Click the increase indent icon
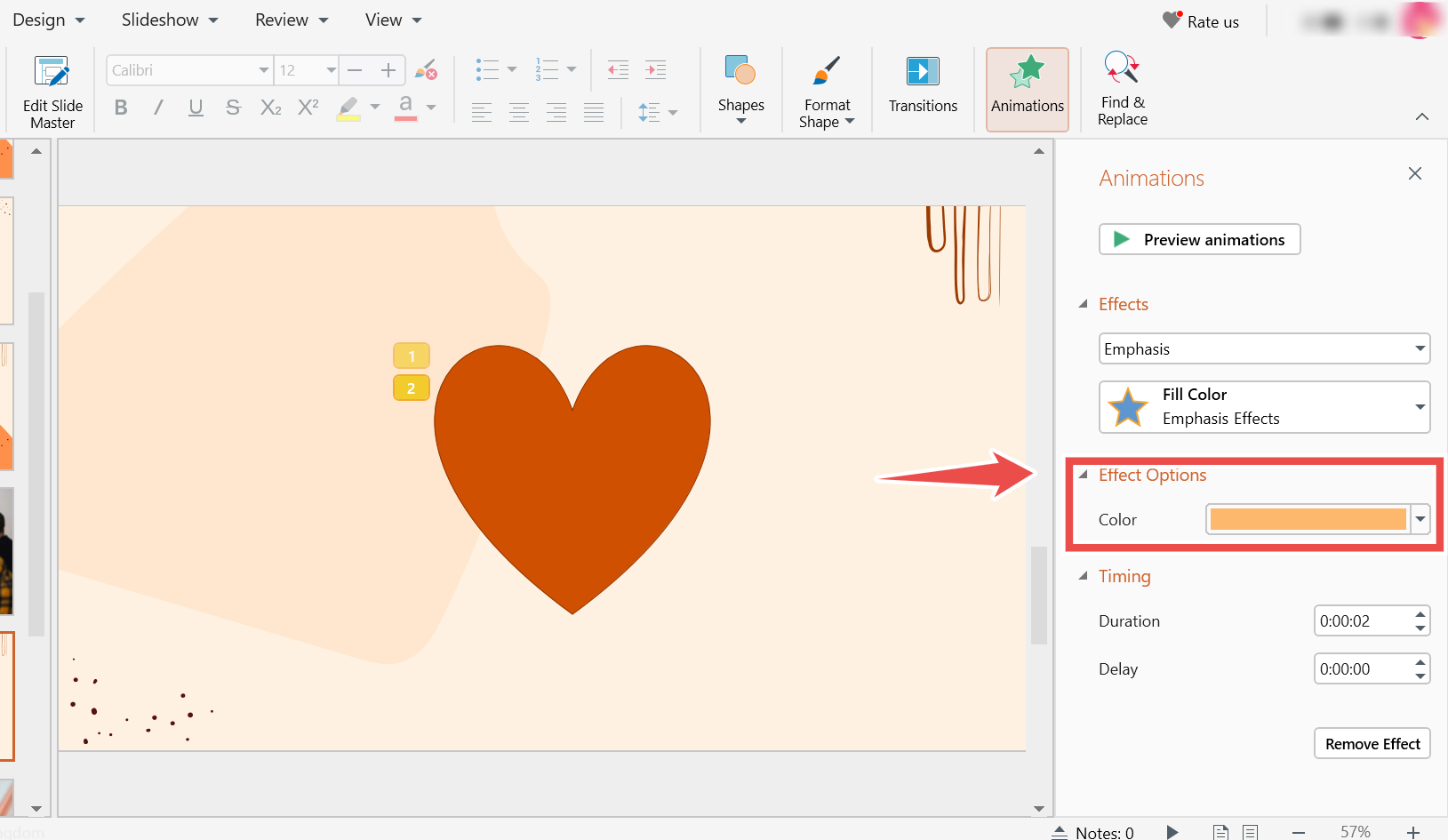 tap(656, 70)
